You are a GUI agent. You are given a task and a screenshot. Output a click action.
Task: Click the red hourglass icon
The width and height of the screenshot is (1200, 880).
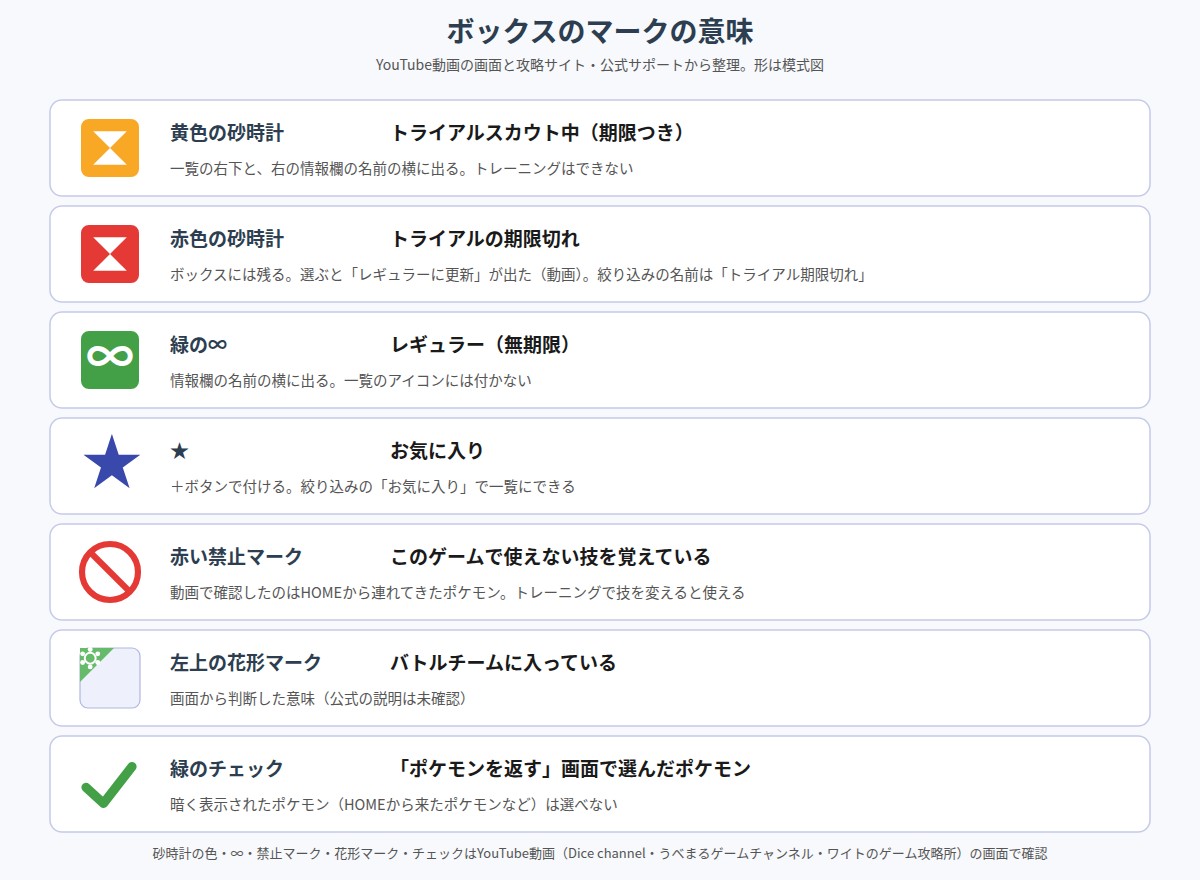pyautogui.click(x=110, y=254)
